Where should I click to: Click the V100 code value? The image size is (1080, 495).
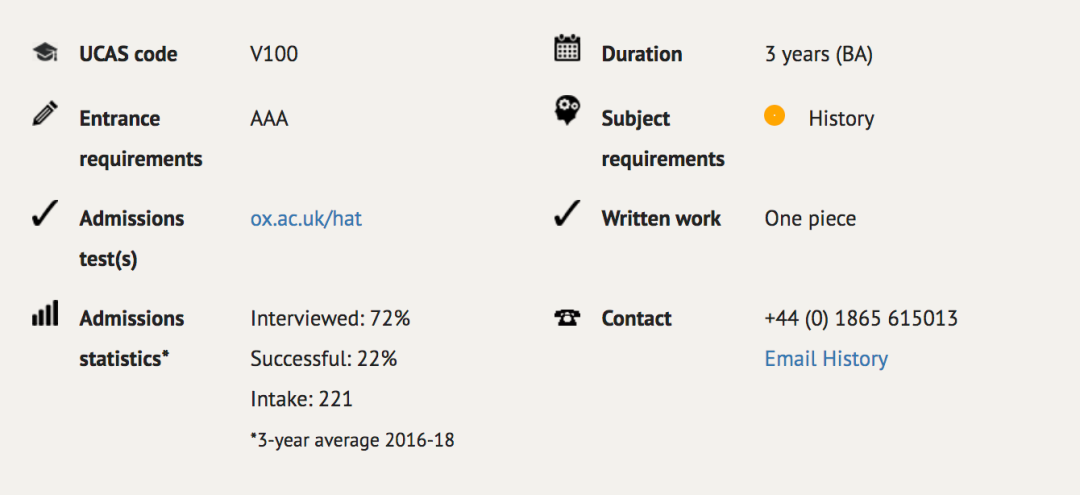pyautogui.click(x=274, y=54)
